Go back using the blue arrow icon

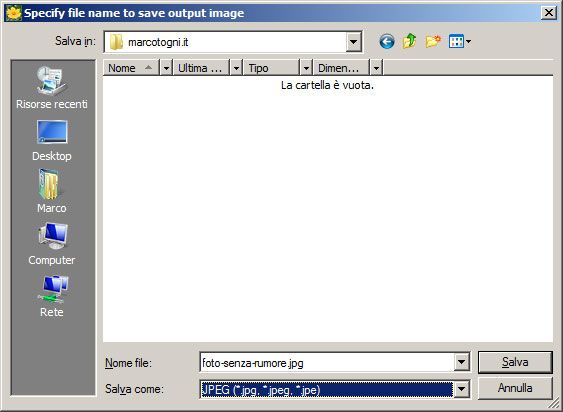(x=387, y=42)
